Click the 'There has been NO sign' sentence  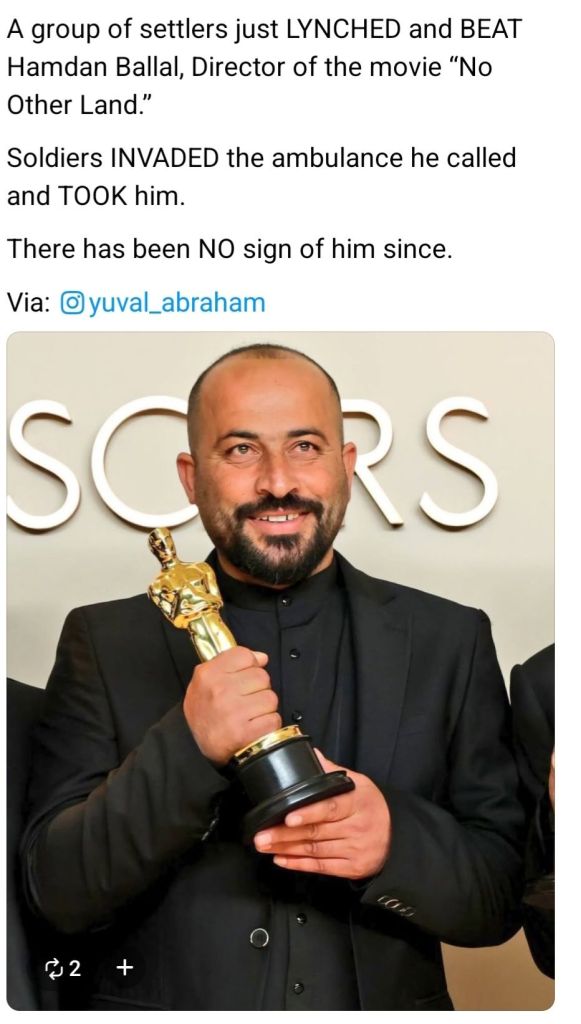(229, 249)
